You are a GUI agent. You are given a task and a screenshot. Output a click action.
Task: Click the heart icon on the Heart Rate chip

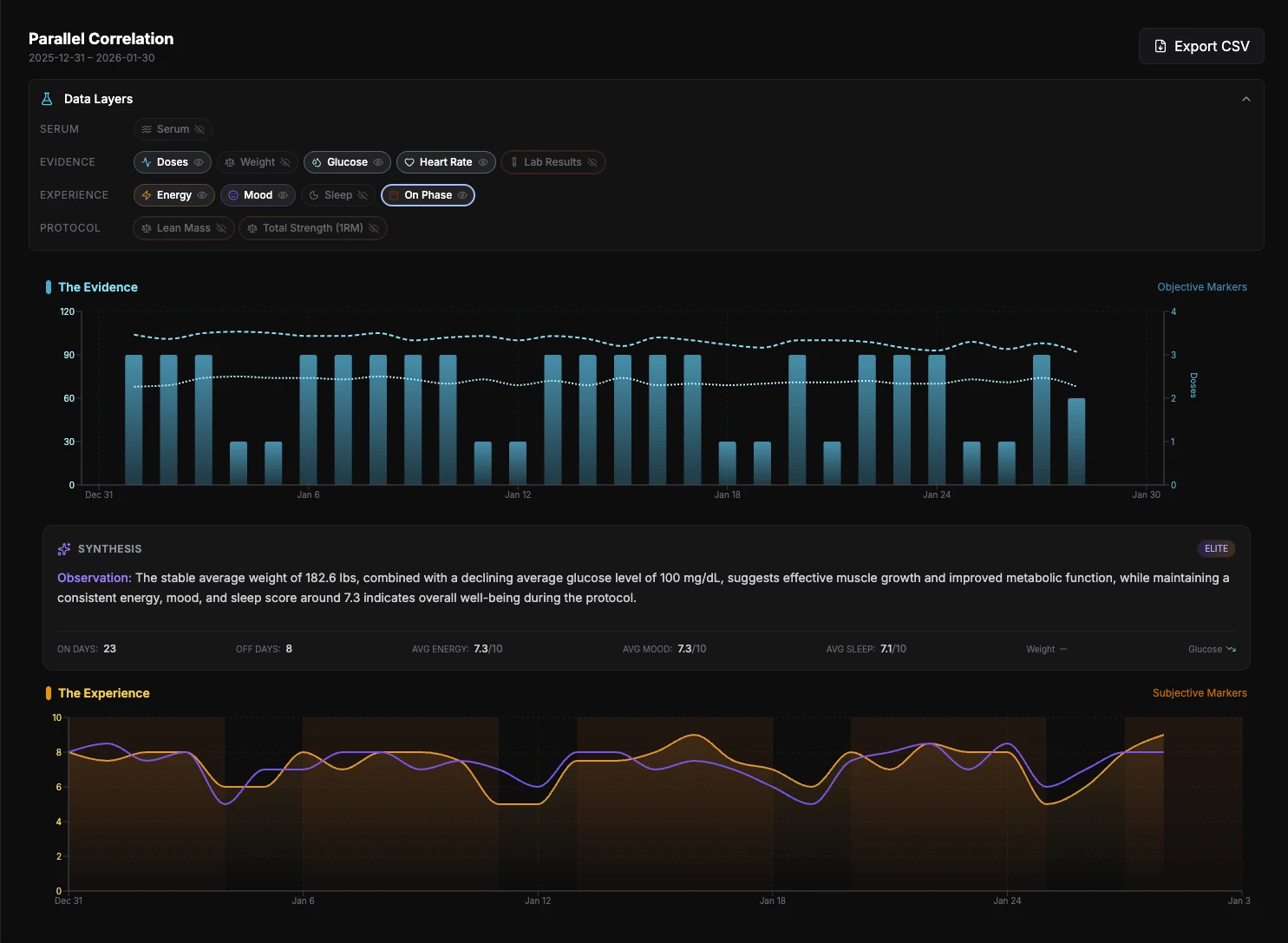coord(409,162)
